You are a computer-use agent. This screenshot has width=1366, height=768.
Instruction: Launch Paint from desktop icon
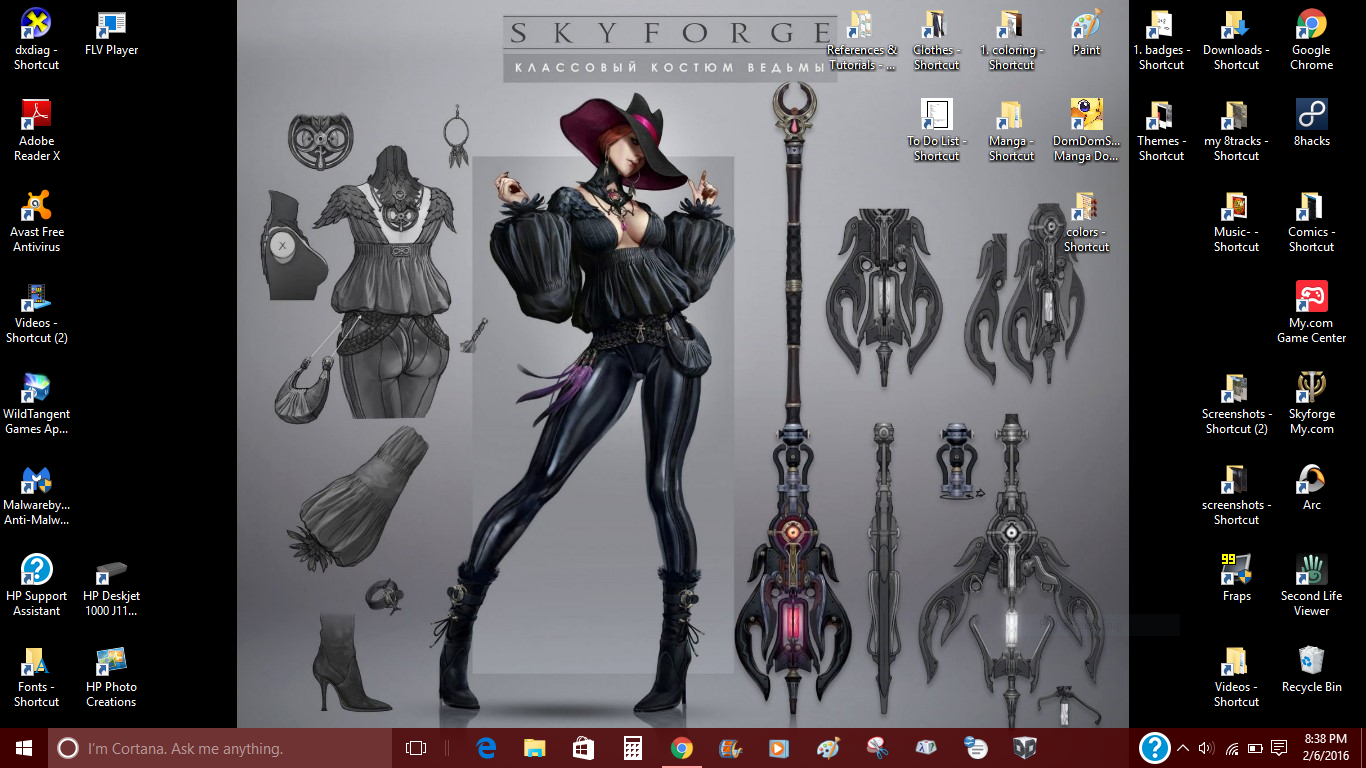click(1086, 33)
